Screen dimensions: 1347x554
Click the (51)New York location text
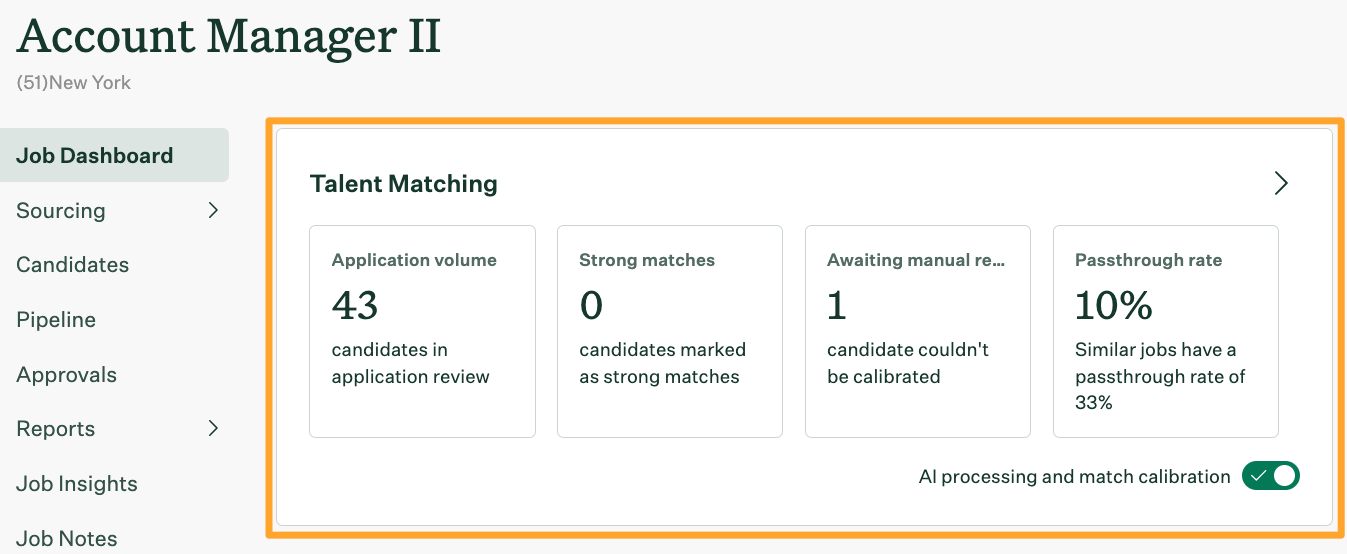(74, 83)
